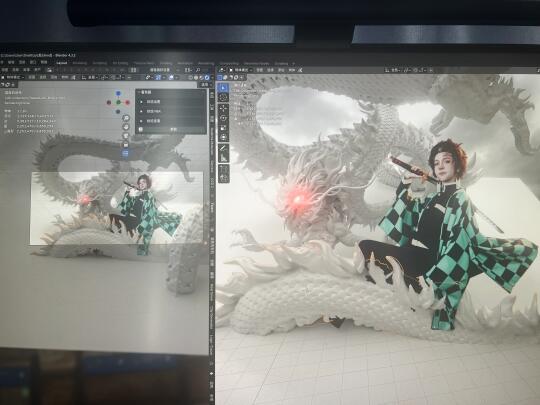
Task: Toggle viewport overlays in left viewport header
Action: pos(172,77)
